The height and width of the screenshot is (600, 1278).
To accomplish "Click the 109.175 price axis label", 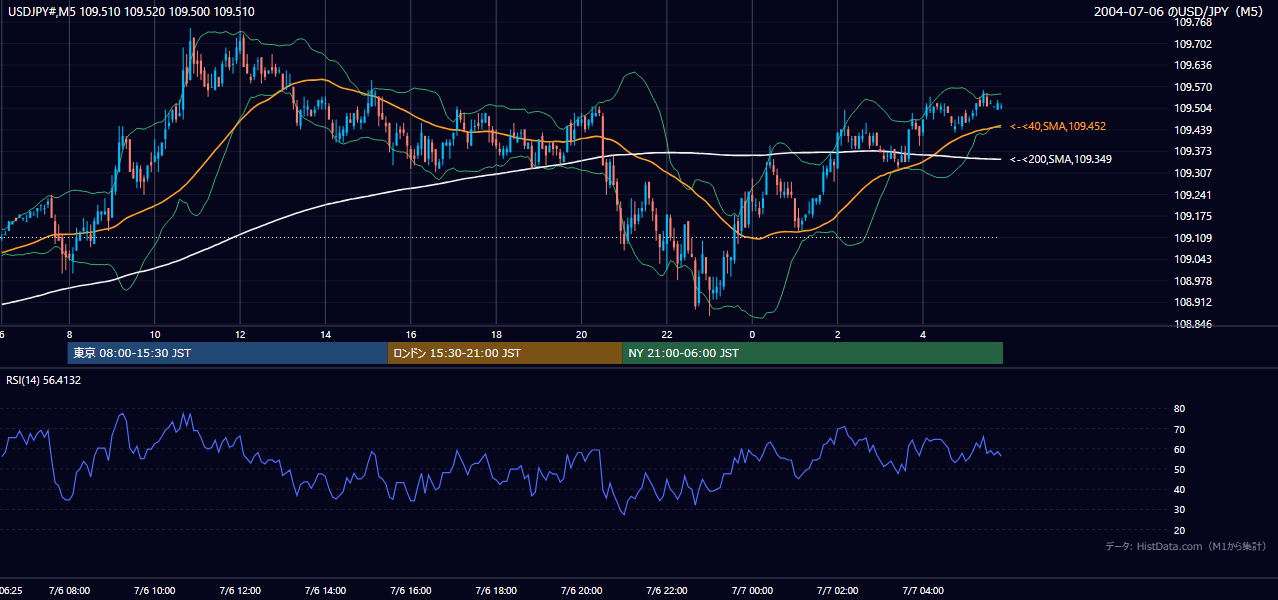I will pyautogui.click(x=1192, y=217).
